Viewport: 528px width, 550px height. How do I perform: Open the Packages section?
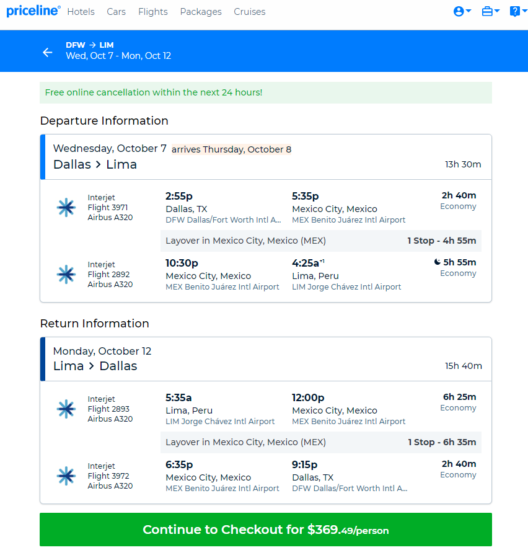coord(201,12)
